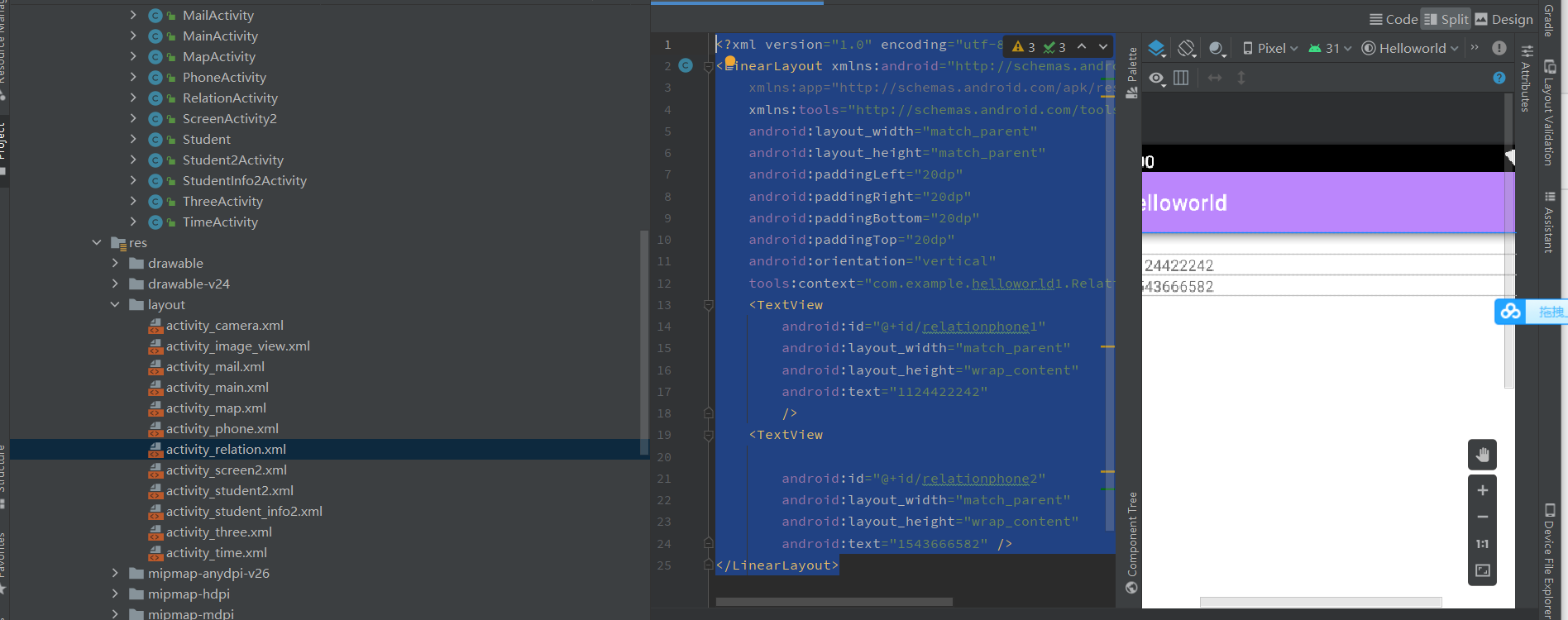Open the API level 31 dropdown
Image resolution: width=1568 pixels, height=620 pixels.
coord(1330,48)
